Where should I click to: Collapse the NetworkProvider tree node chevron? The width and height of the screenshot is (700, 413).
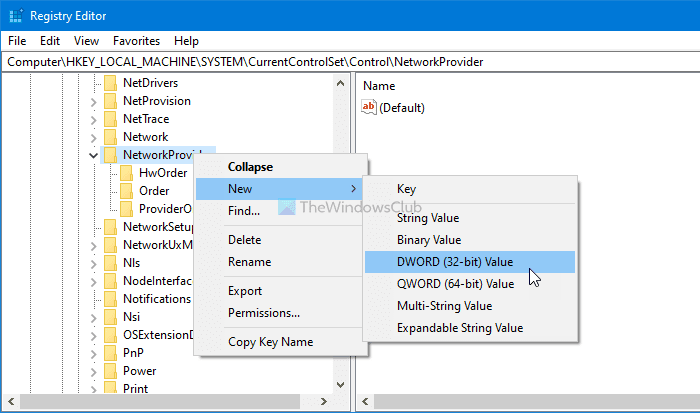coord(93,155)
